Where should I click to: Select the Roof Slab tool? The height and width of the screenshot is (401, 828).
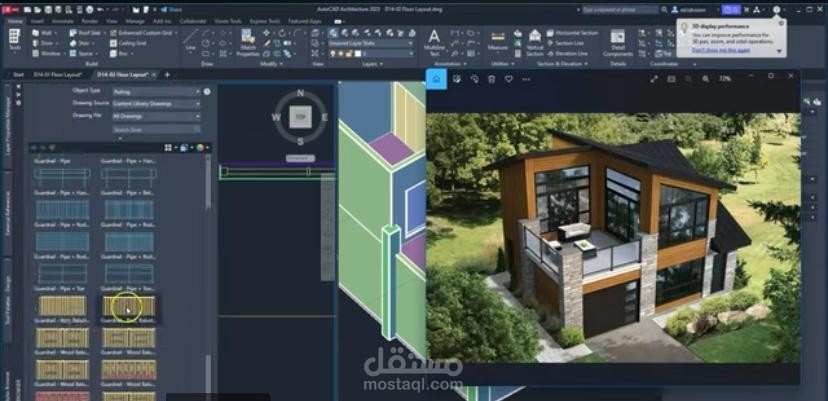(88, 33)
